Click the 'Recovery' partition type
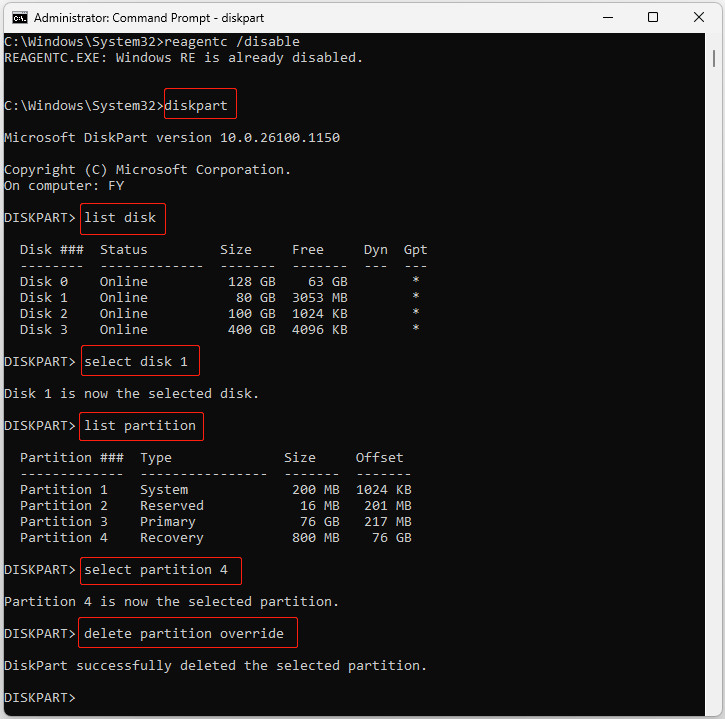The height and width of the screenshot is (719, 725). (x=172, y=538)
